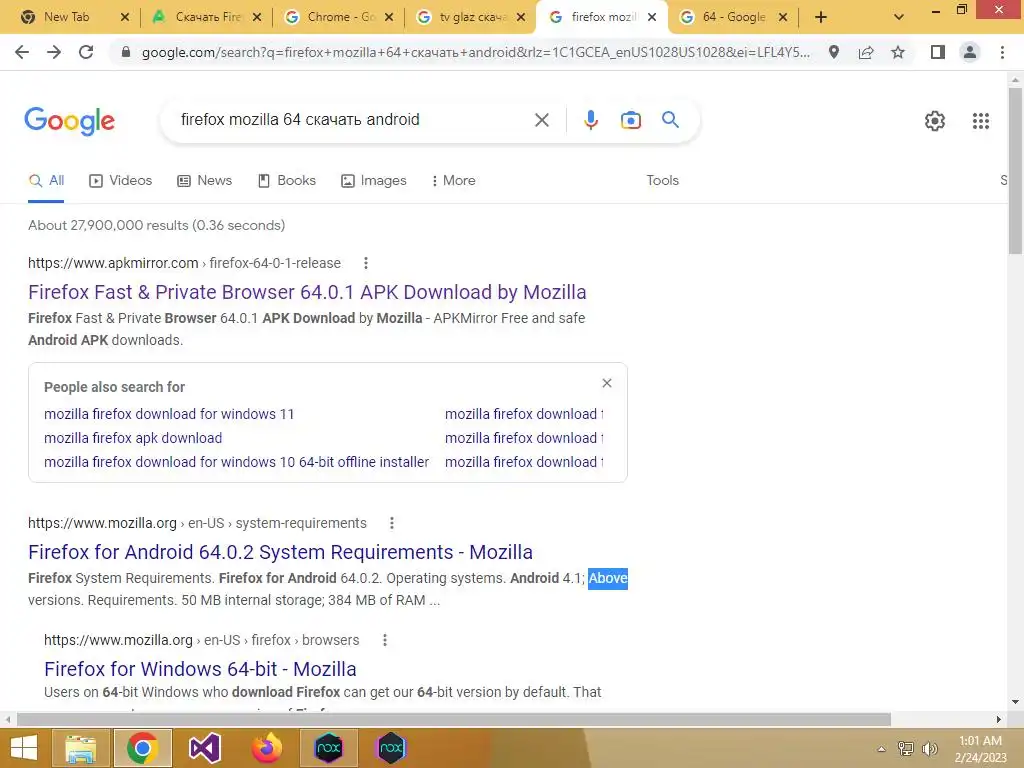Image resolution: width=1024 pixels, height=768 pixels.
Task: Bookmark this tab with star icon
Action: tap(898, 52)
